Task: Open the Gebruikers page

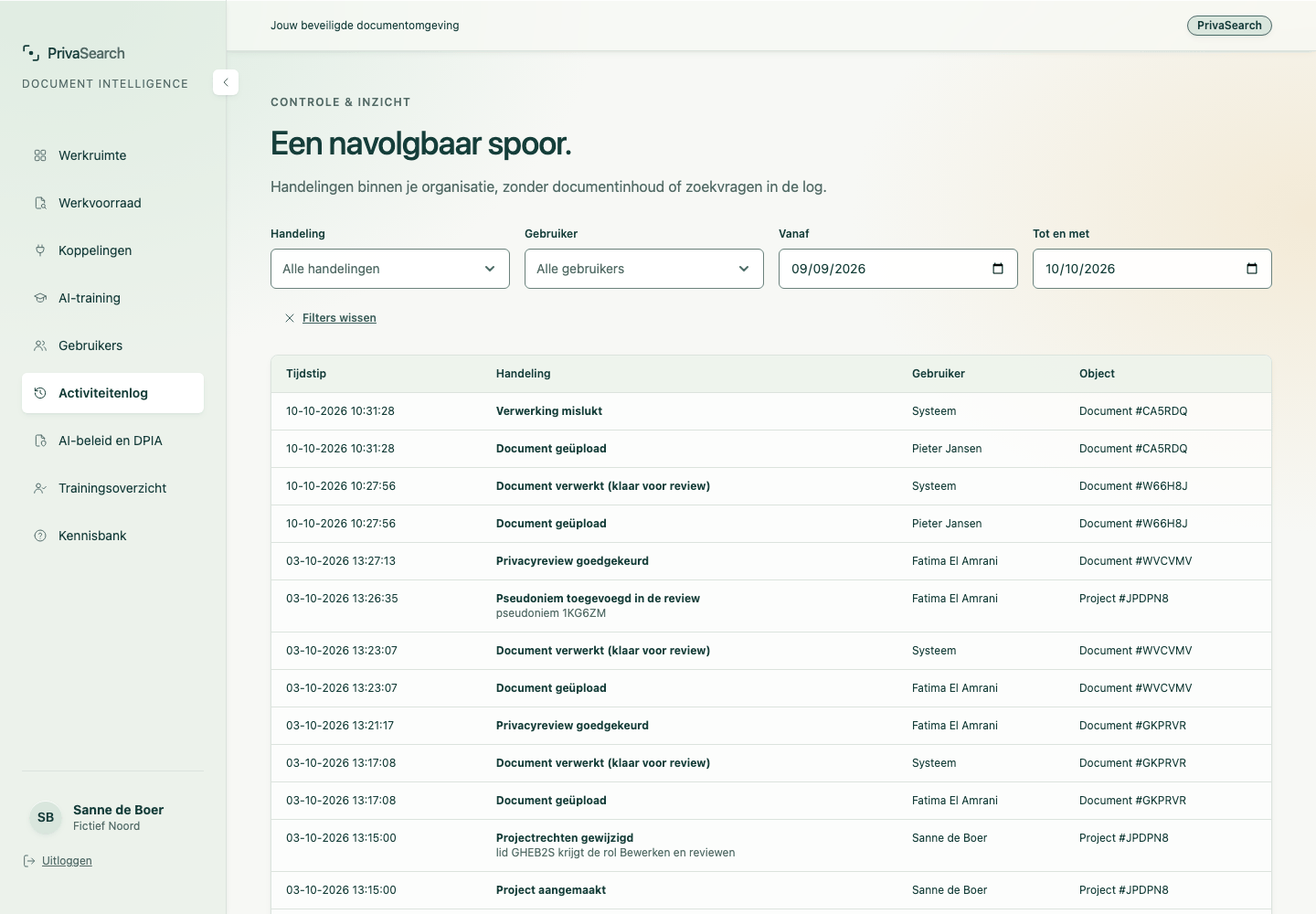Action: [112, 345]
